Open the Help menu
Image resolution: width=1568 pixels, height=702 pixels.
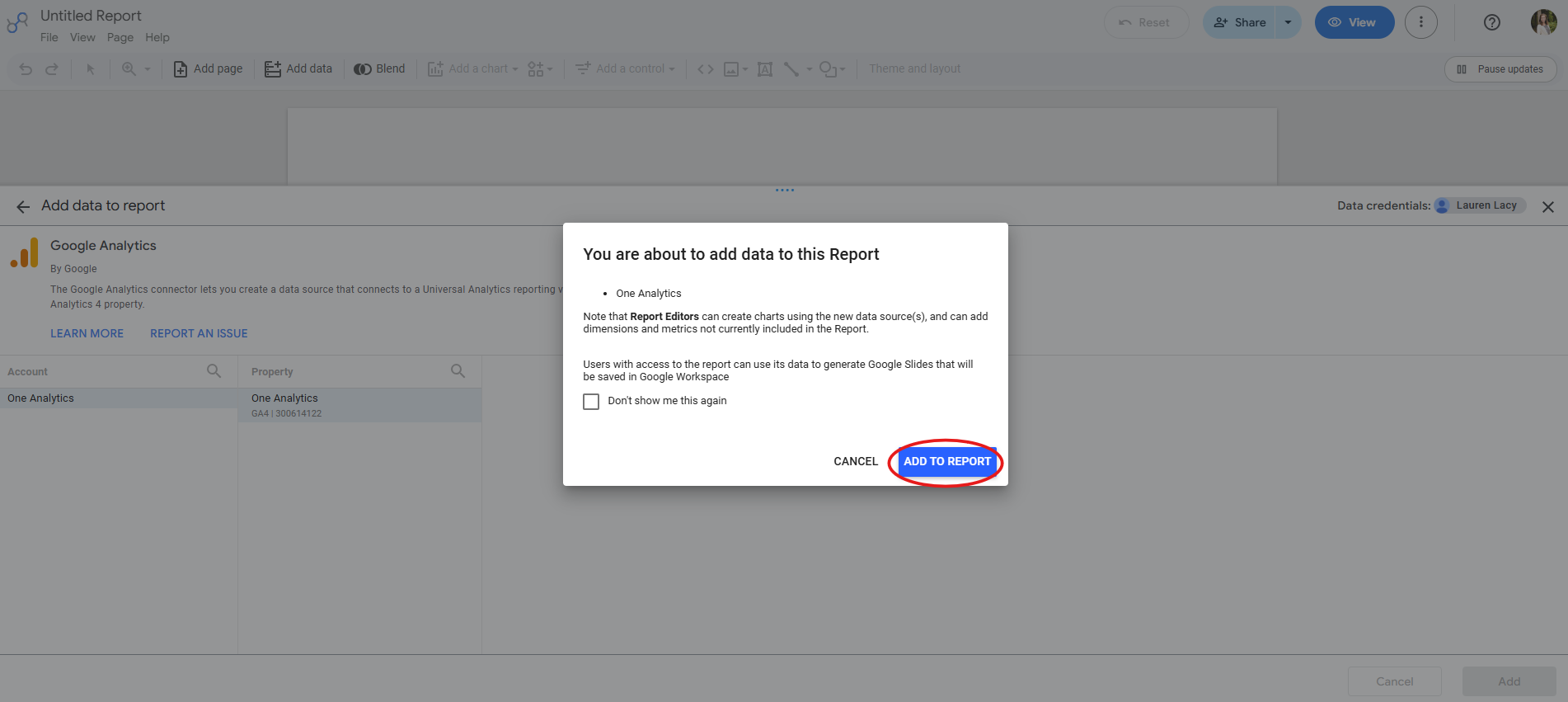click(157, 38)
